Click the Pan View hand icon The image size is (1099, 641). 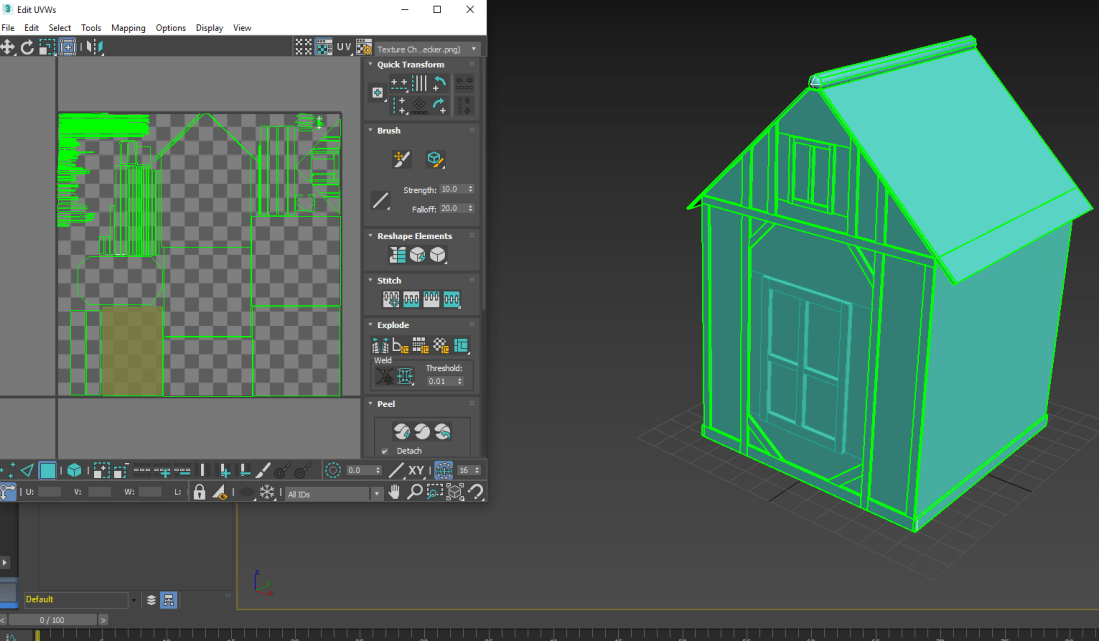point(394,492)
